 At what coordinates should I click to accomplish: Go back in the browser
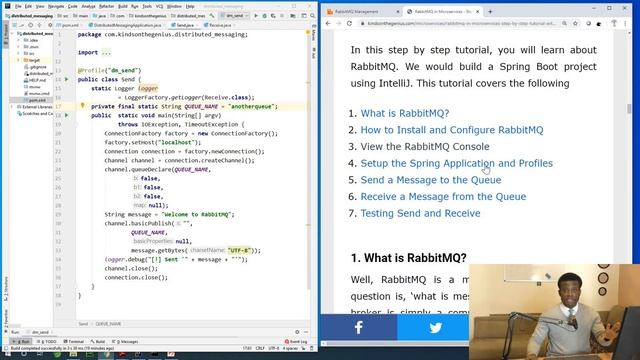click(x=328, y=23)
